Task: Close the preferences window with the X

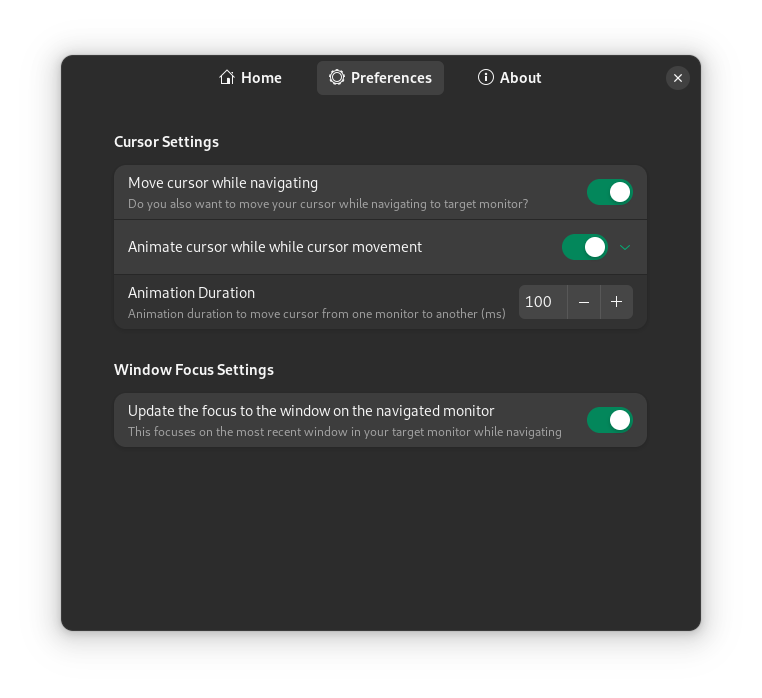Action: click(677, 78)
